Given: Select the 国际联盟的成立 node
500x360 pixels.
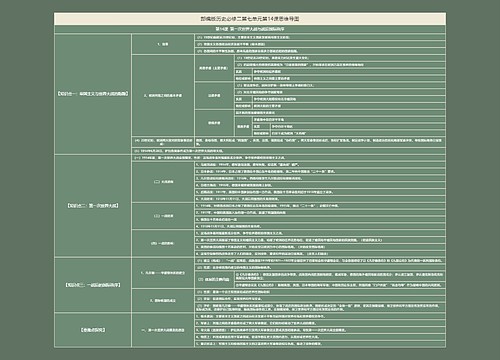Looking at the screenshot, I should point(163,300).
